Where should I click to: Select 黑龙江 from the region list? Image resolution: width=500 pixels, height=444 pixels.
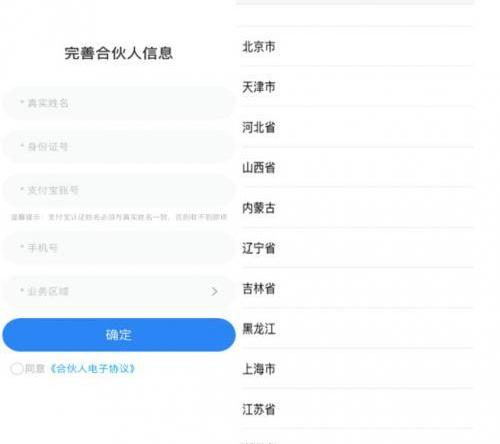(357, 329)
